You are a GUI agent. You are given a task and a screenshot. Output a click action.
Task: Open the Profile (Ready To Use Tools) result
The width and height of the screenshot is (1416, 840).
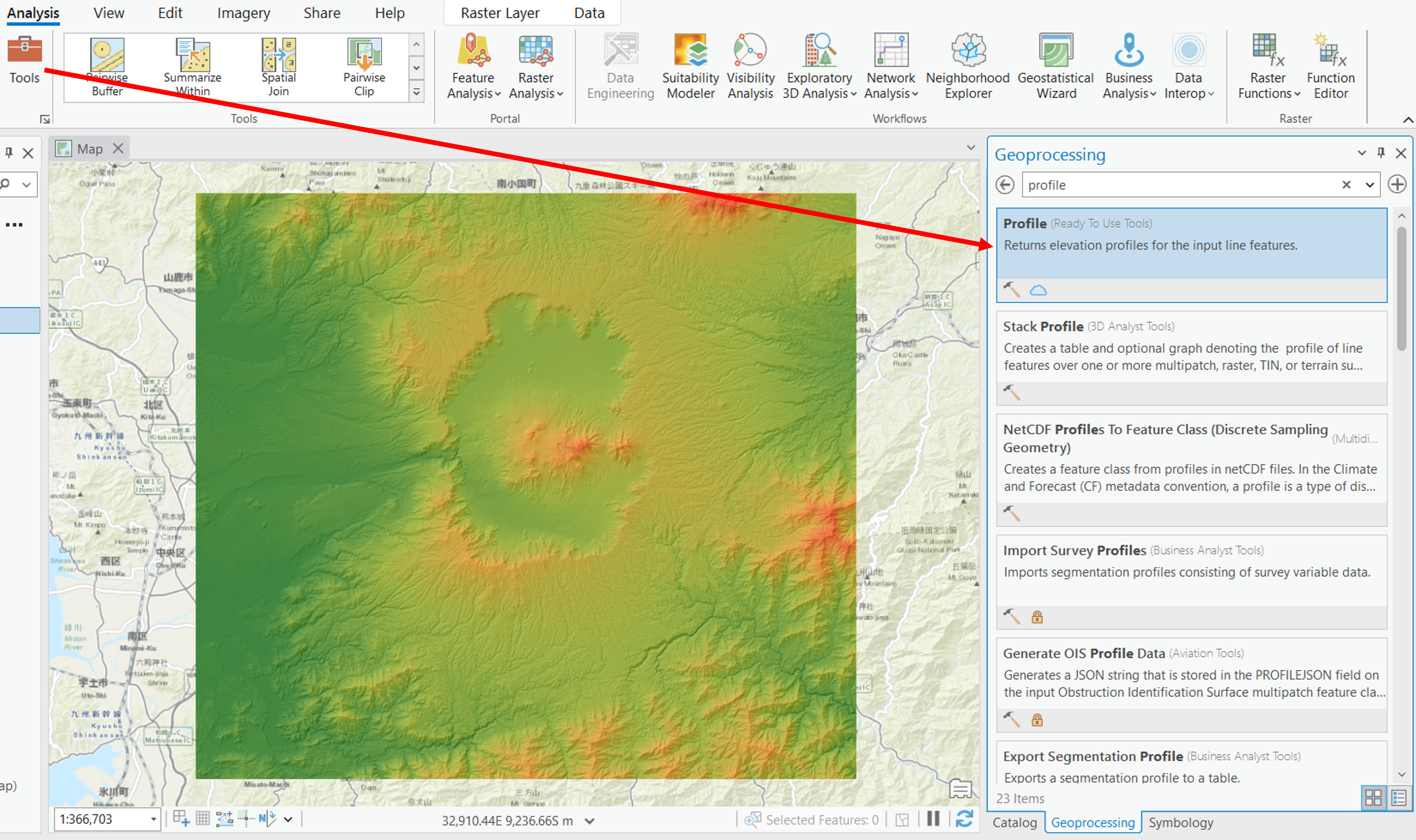point(1191,255)
